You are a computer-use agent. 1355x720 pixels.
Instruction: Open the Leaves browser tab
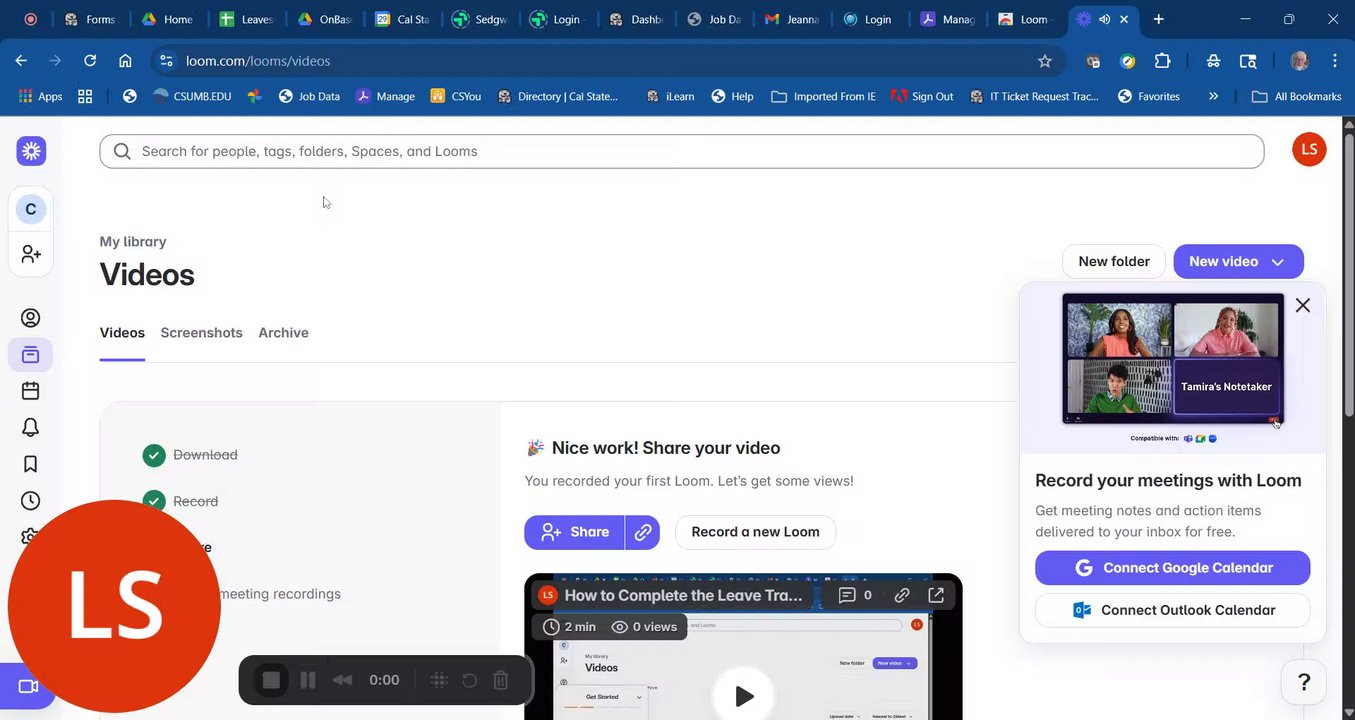click(246, 19)
